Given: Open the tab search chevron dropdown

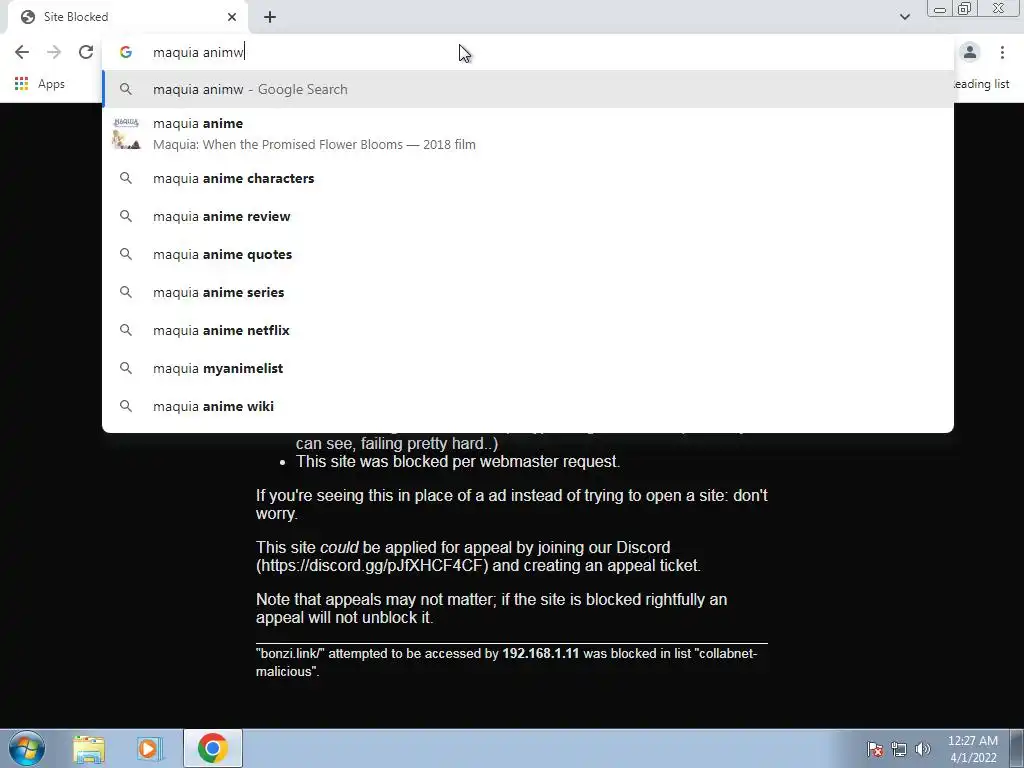Looking at the screenshot, I should [x=904, y=17].
